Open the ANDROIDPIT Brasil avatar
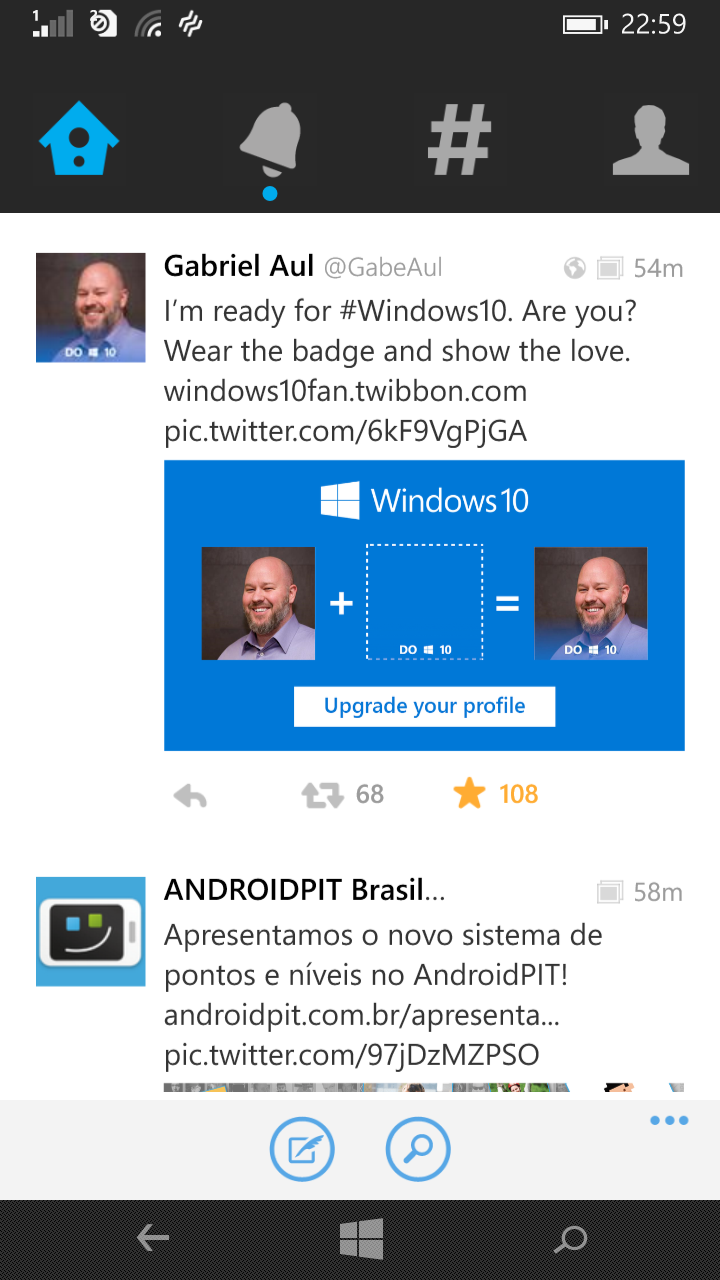The image size is (720, 1280). [91, 932]
